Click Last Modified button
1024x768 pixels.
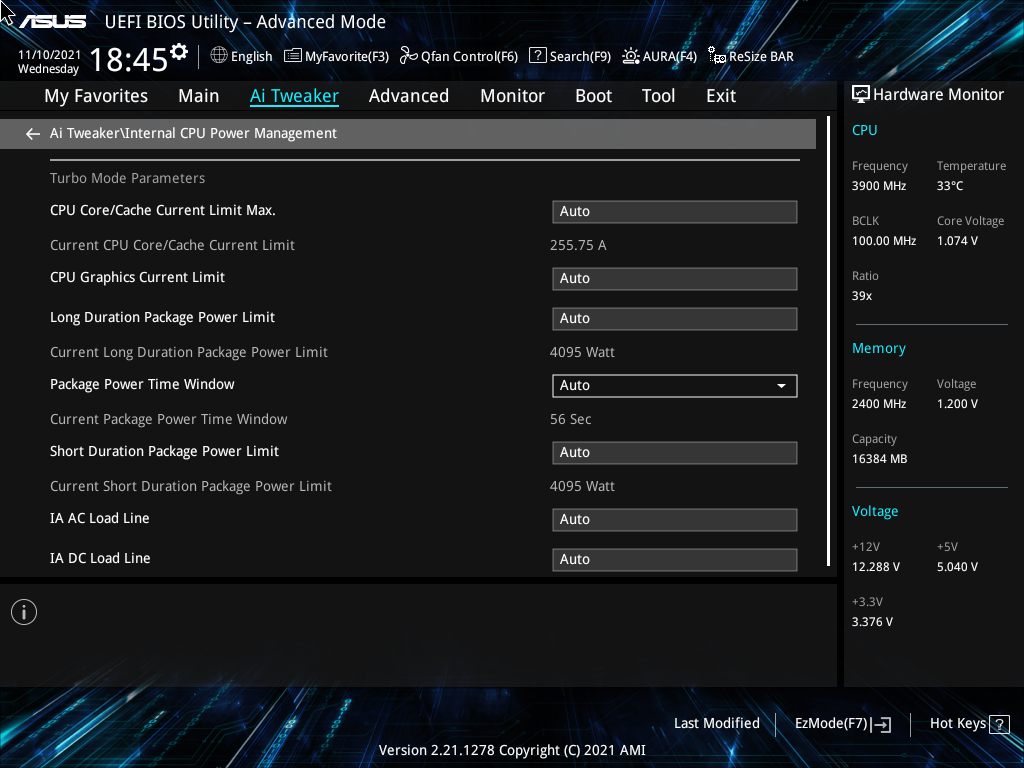coord(716,724)
